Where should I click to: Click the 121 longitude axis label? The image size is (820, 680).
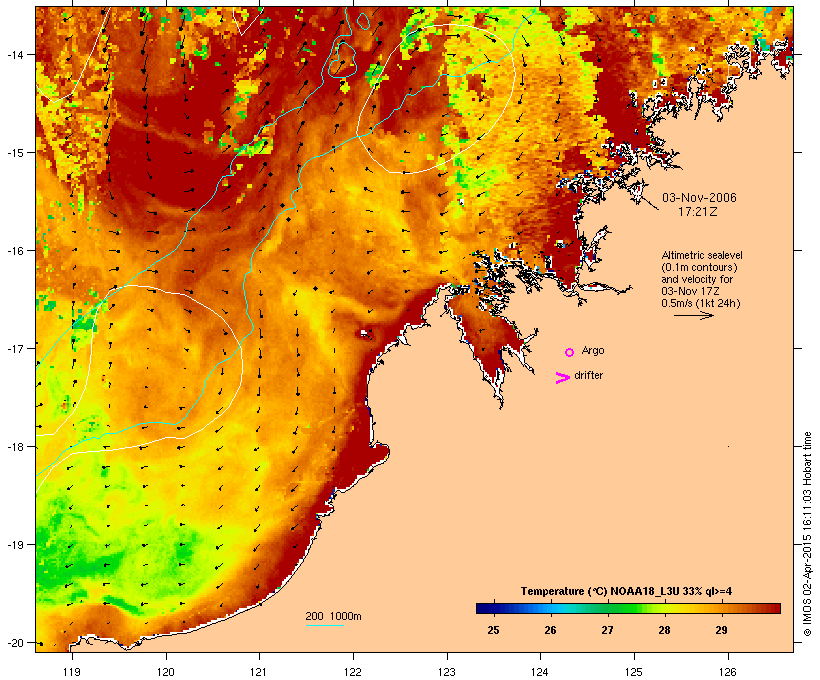259,672
